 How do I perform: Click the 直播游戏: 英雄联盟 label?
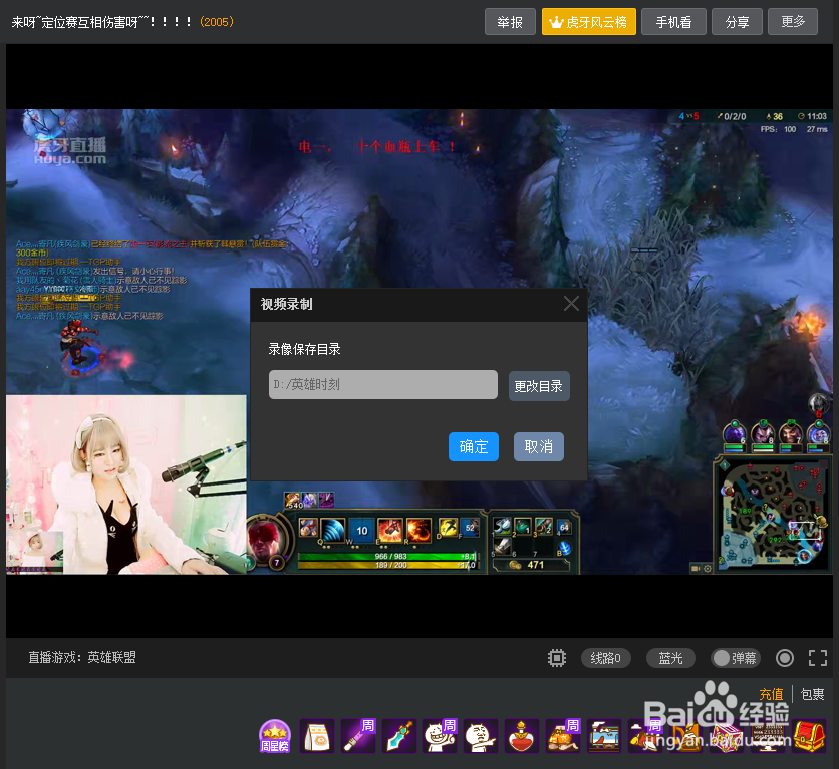(x=82, y=657)
